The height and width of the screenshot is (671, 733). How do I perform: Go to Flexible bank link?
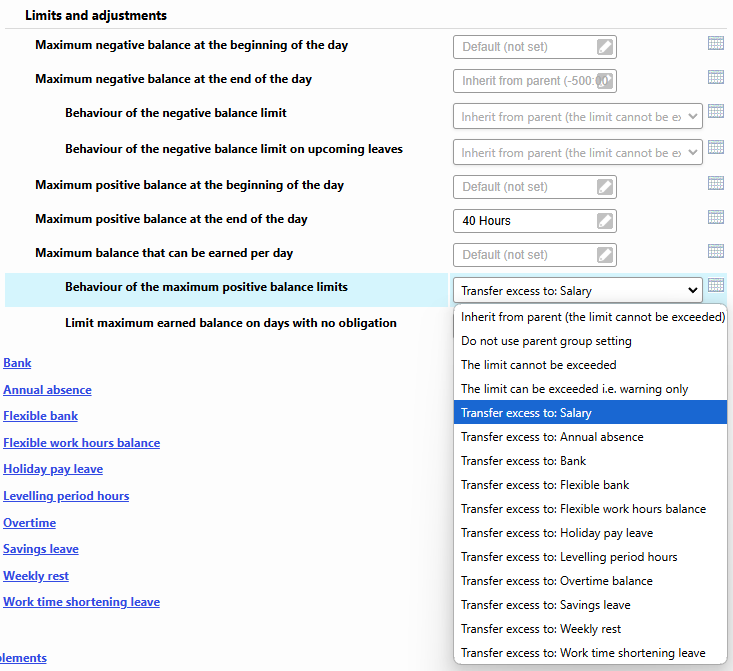[x=40, y=416]
